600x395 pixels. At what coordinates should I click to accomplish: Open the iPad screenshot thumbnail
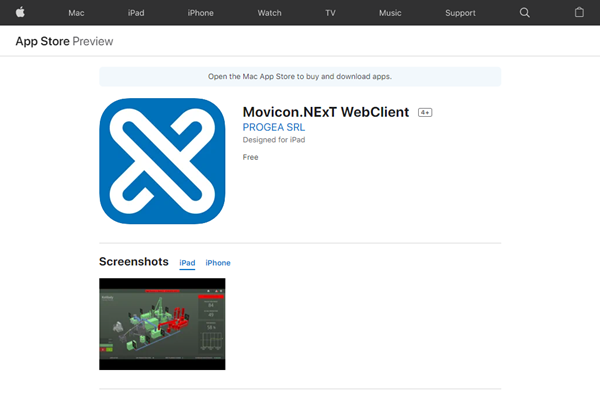point(162,324)
